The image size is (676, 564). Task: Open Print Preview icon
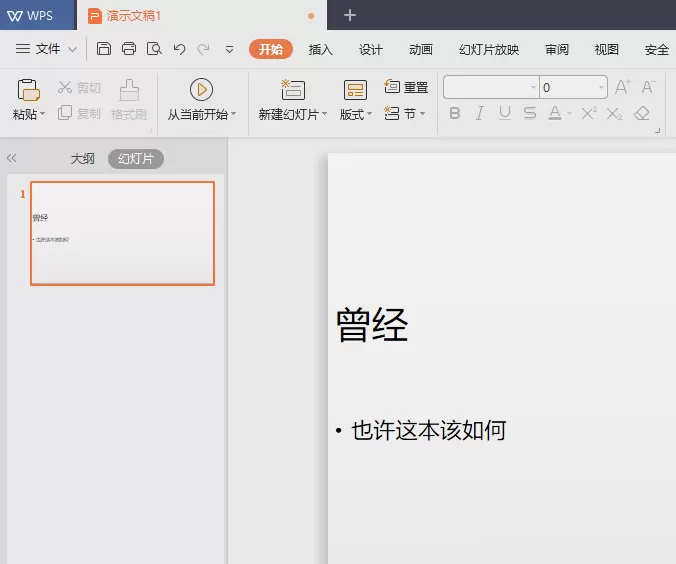(x=154, y=49)
